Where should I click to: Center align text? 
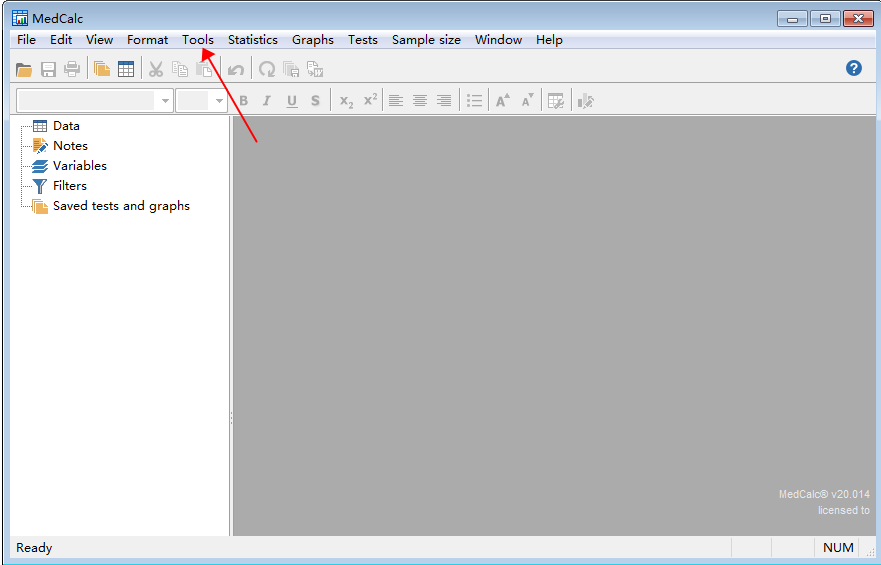pyautogui.click(x=420, y=101)
